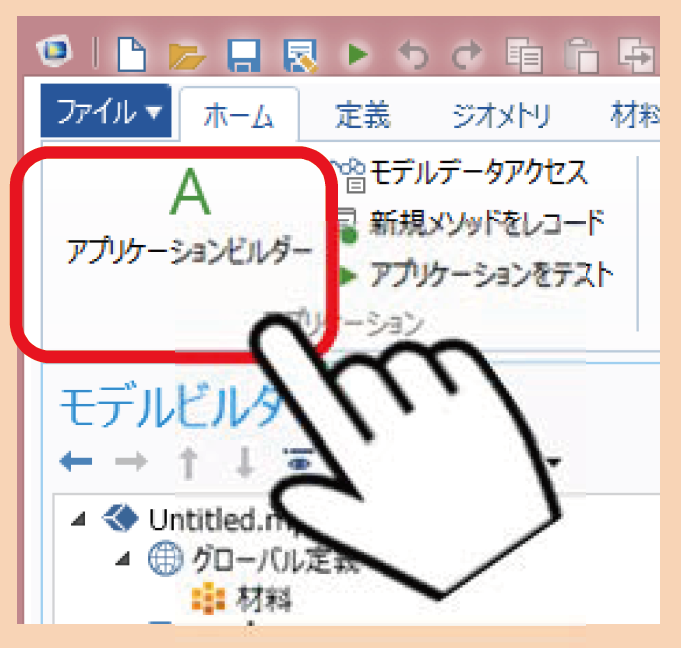Run with the green play icon in toolbar
The height and width of the screenshot is (648, 681).
358,55
